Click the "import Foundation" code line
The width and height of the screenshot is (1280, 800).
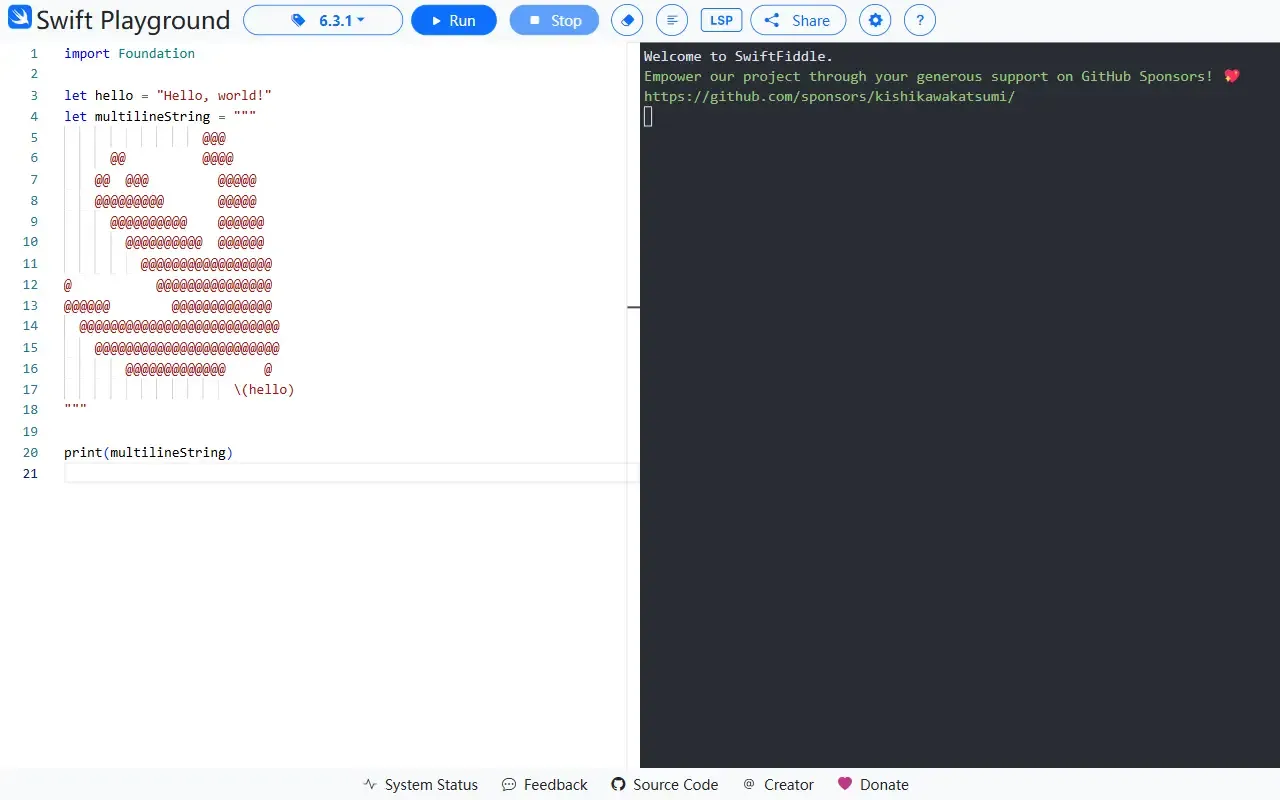[130, 54]
